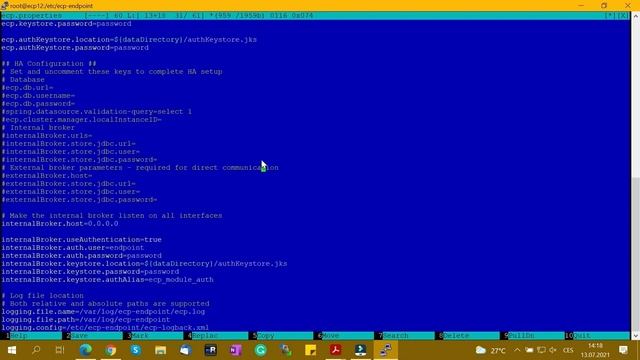
Task: Click the scrollbar up arrow
Action: 635,16
